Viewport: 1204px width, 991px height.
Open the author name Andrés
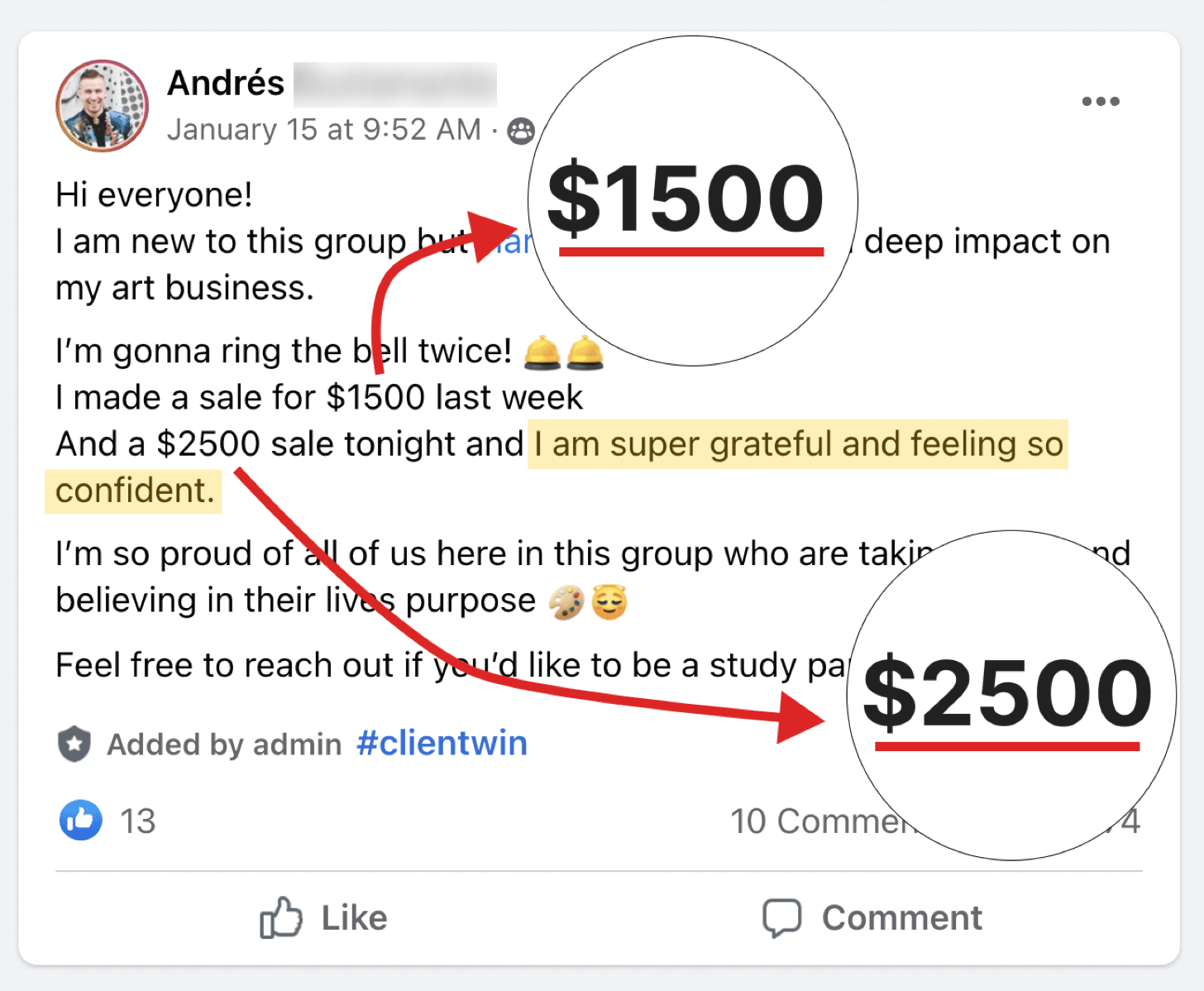pos(226,84)
